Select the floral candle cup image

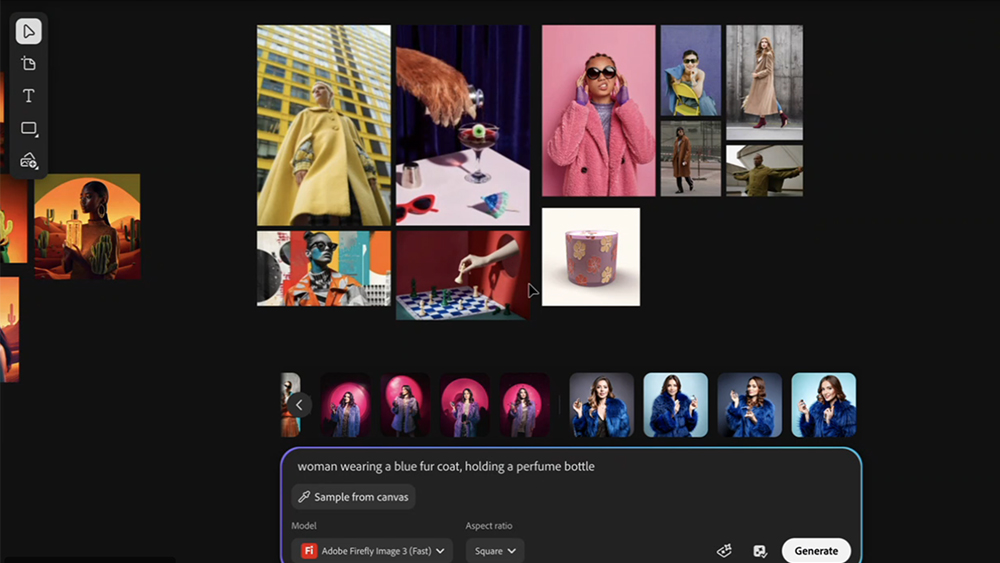(591, 257)
